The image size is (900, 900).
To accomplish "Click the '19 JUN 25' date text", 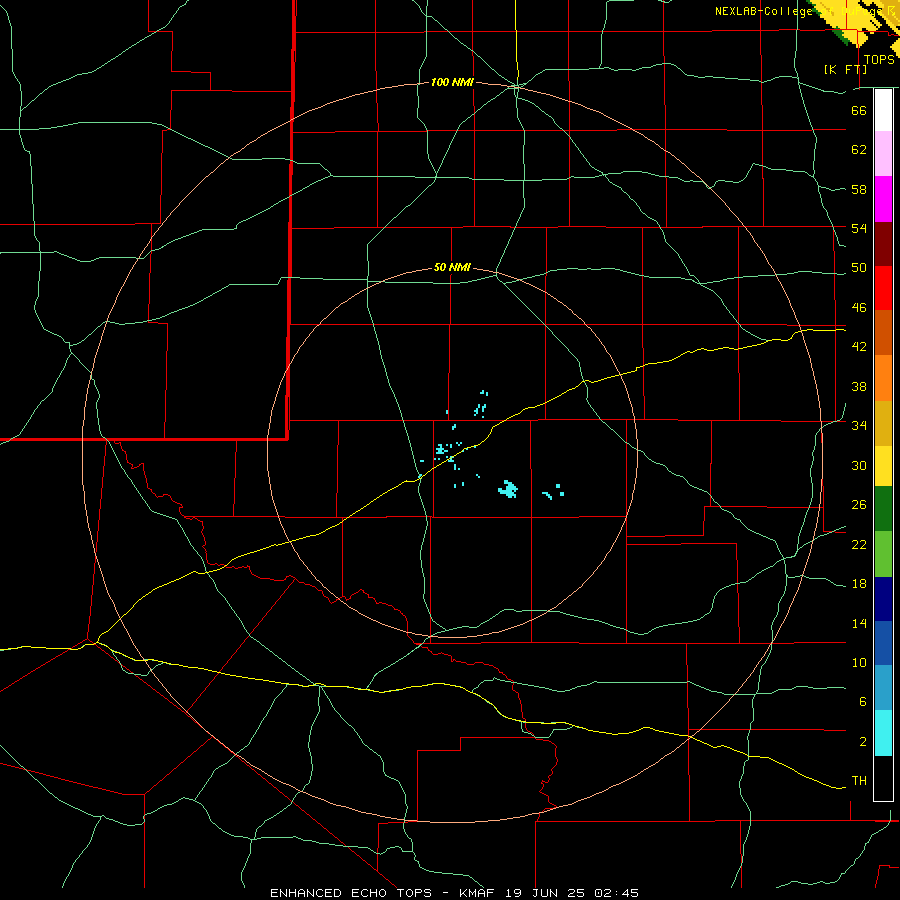I will (x=546, y=893).
